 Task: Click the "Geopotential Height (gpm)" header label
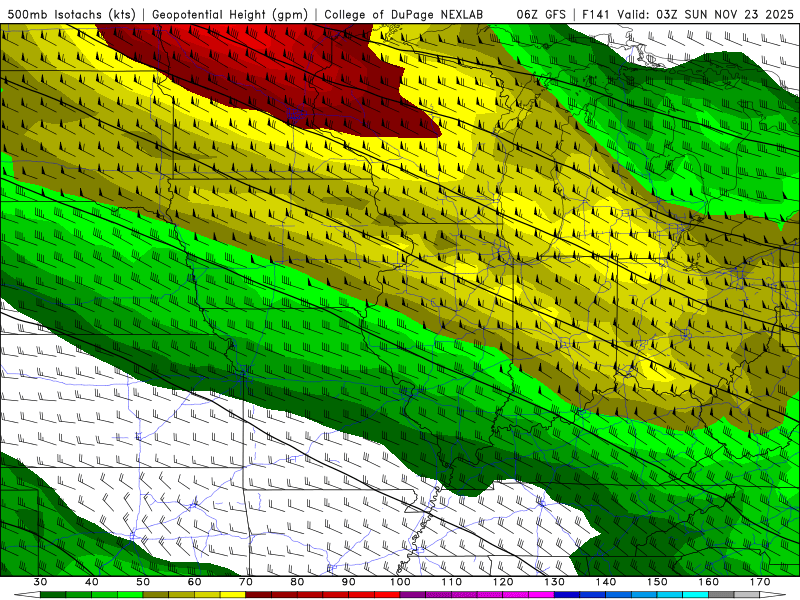coord(230,14)
